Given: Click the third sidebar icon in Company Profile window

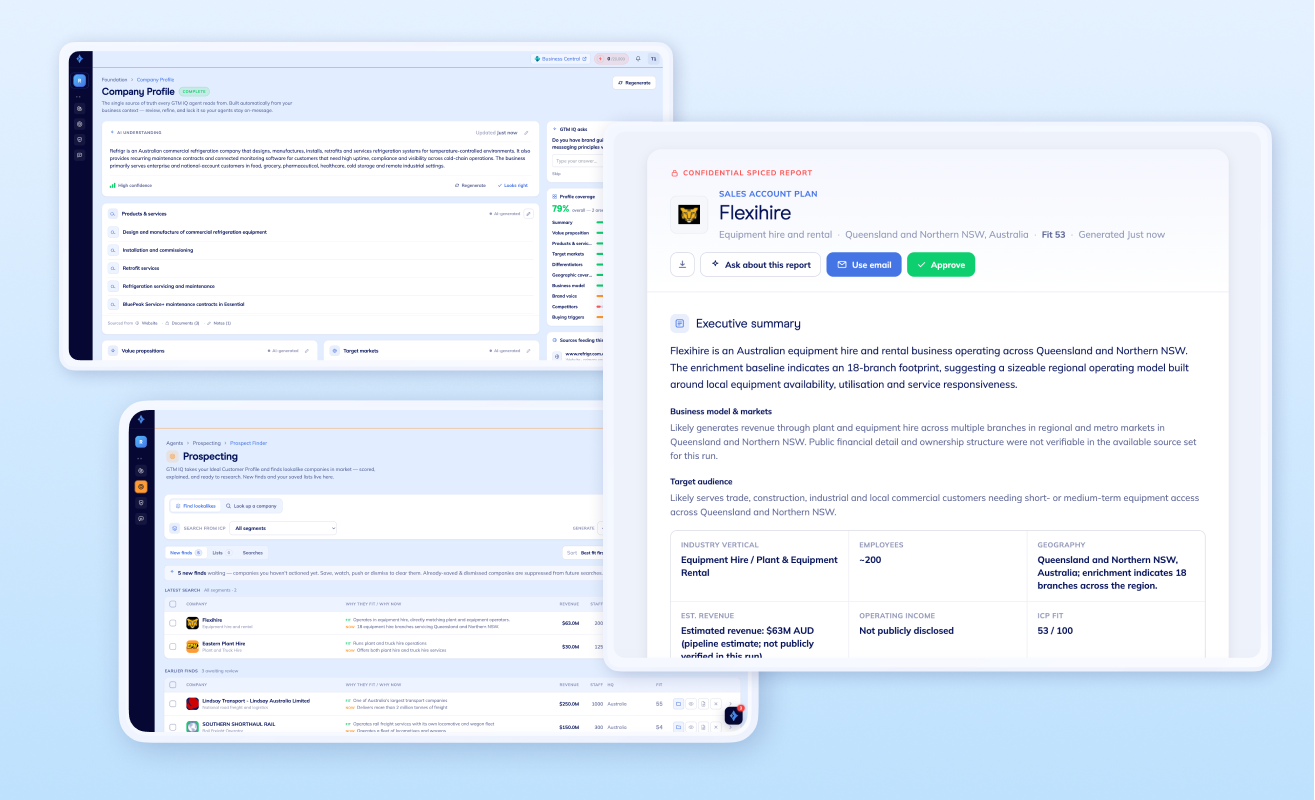Looking at the screenshot, I should point(79,124).
